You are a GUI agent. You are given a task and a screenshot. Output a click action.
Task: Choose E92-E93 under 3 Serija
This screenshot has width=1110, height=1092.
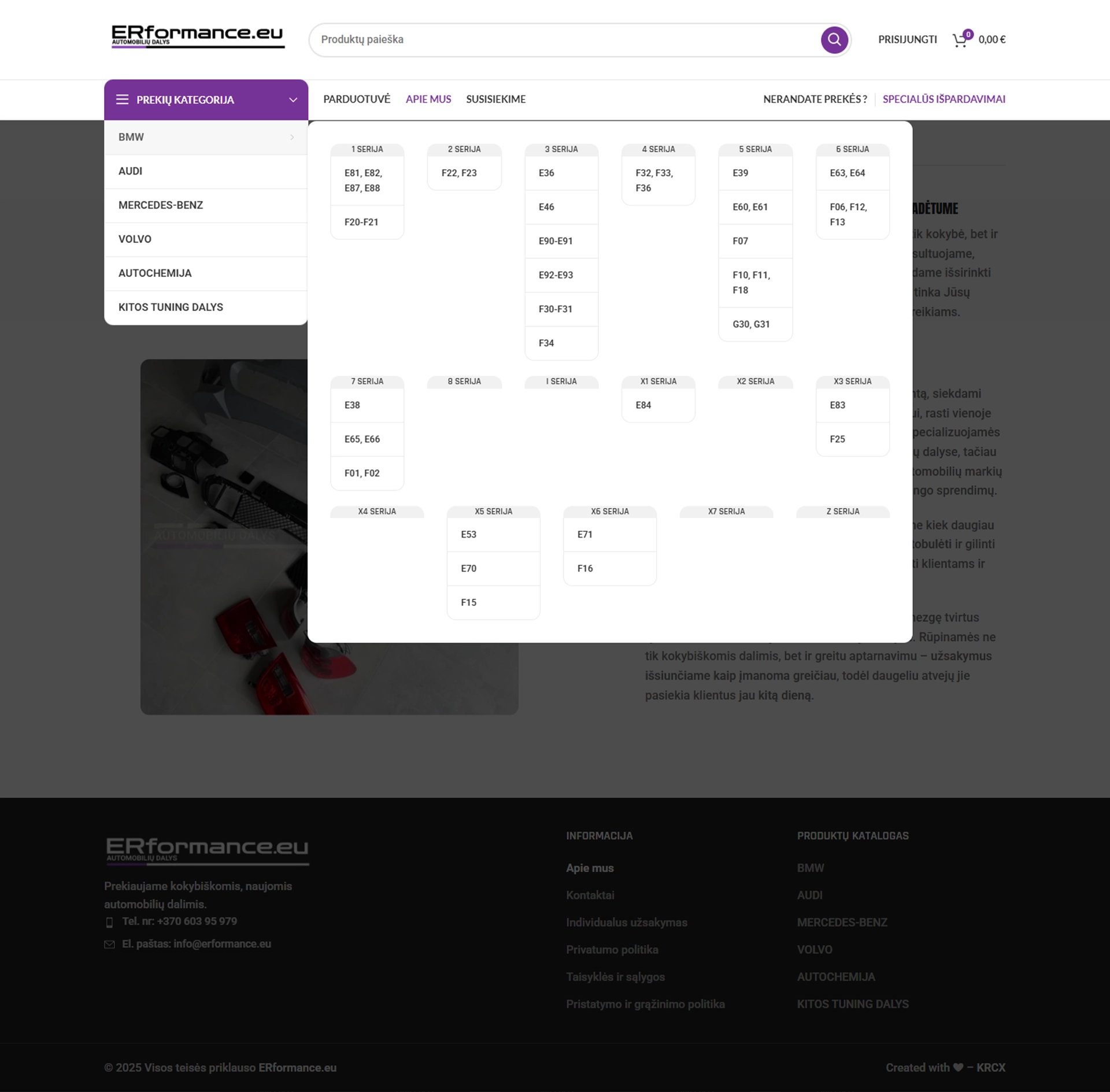(x=561, y=275)
